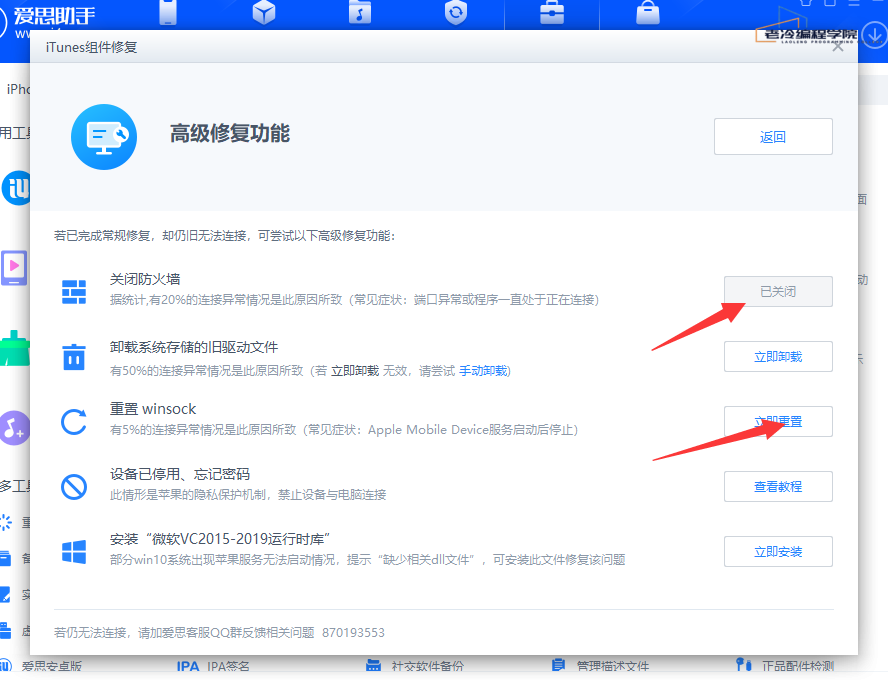888x680 pixels.
Task: Click the trash can icon beside 卸载系统存储的旧驱动文件
Action: click(x=74, y=357)
